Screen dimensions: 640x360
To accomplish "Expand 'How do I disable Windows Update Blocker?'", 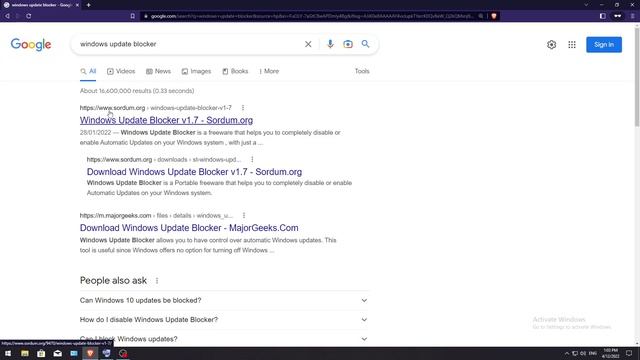I will [x=224, y=320].
